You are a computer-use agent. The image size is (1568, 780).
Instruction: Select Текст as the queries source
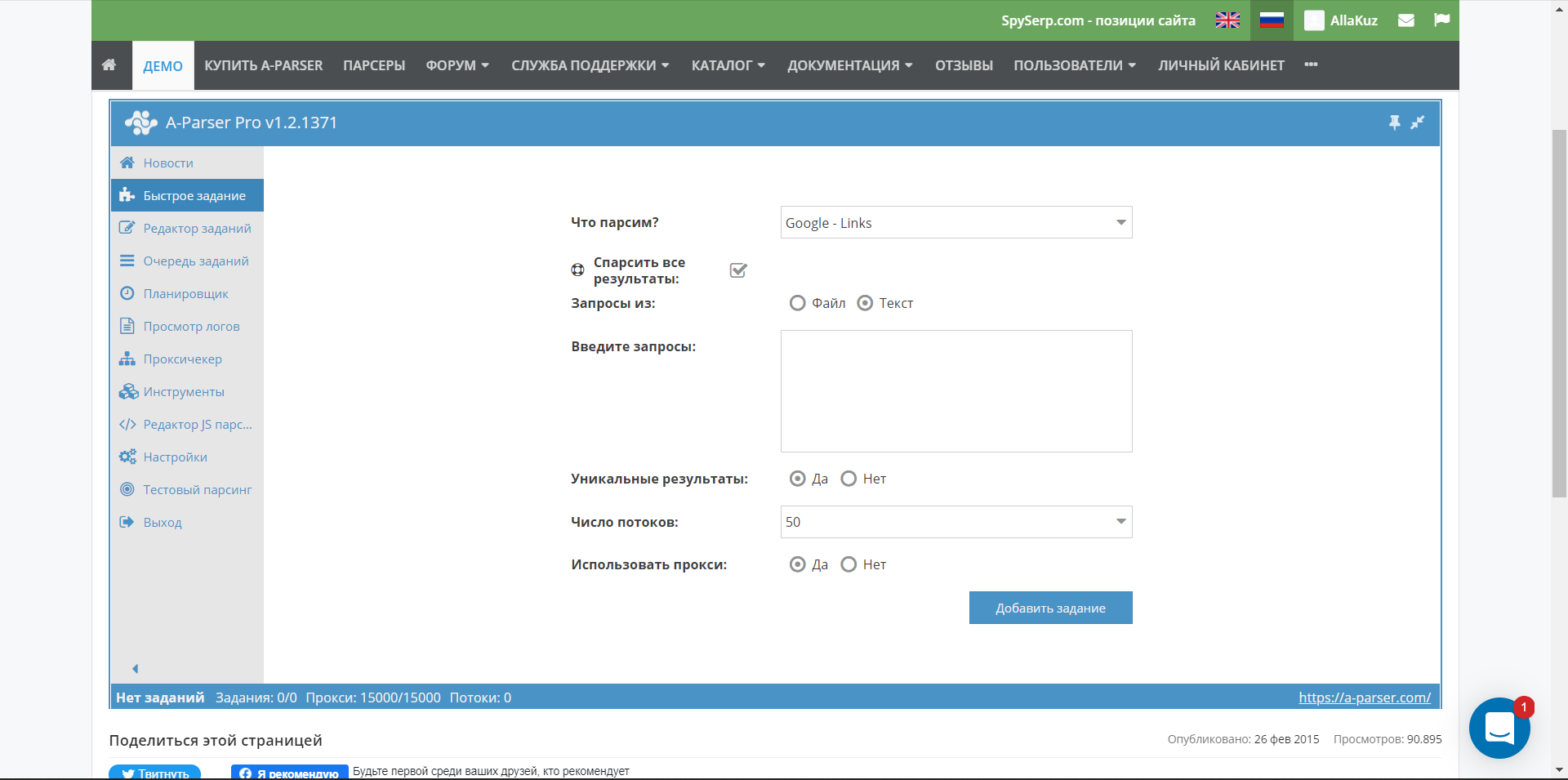[865, 303]
